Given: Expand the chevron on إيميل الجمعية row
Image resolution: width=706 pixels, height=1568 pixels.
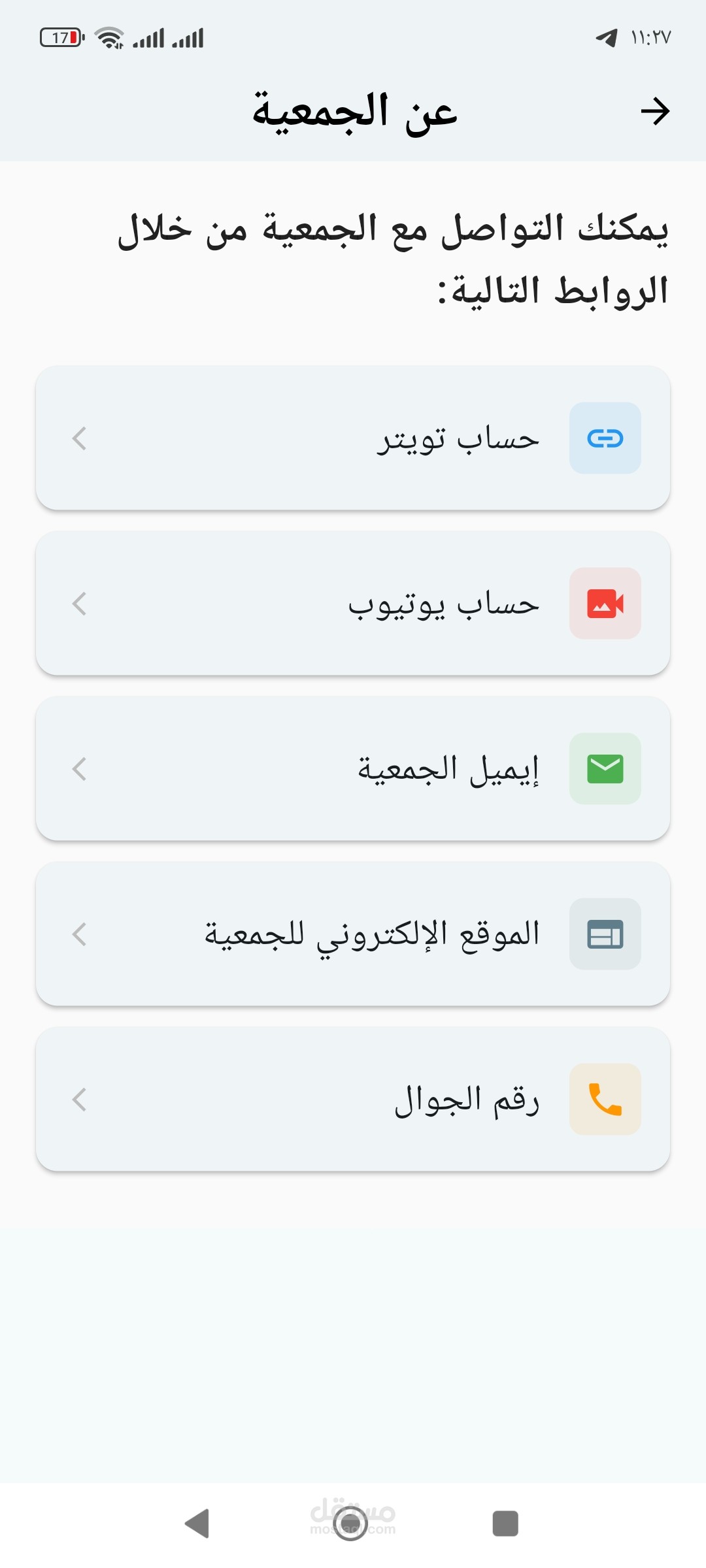Looking at the screenshot, I should point(80,769).
